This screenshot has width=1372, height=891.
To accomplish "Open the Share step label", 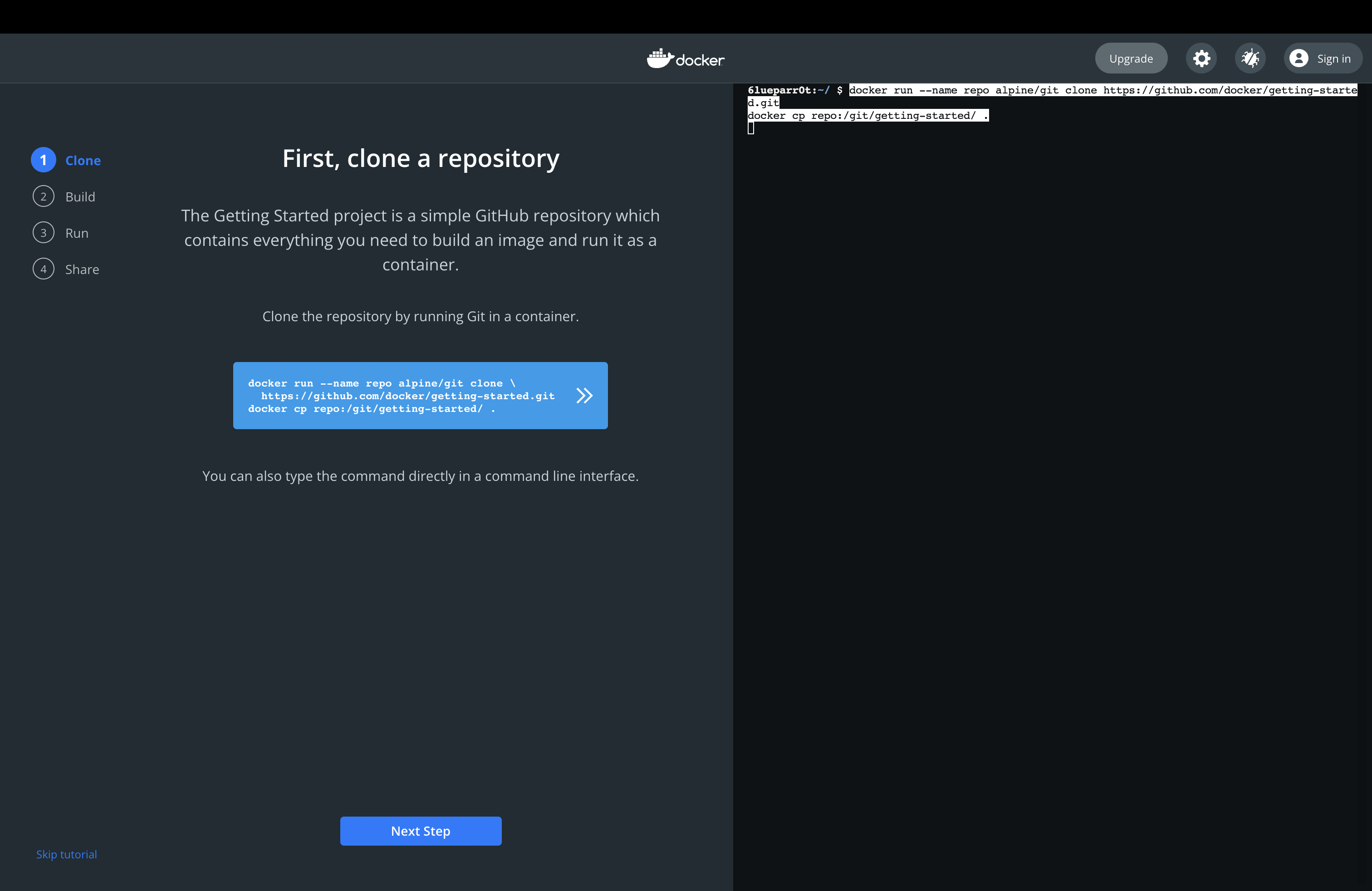I will coord(82,270).
